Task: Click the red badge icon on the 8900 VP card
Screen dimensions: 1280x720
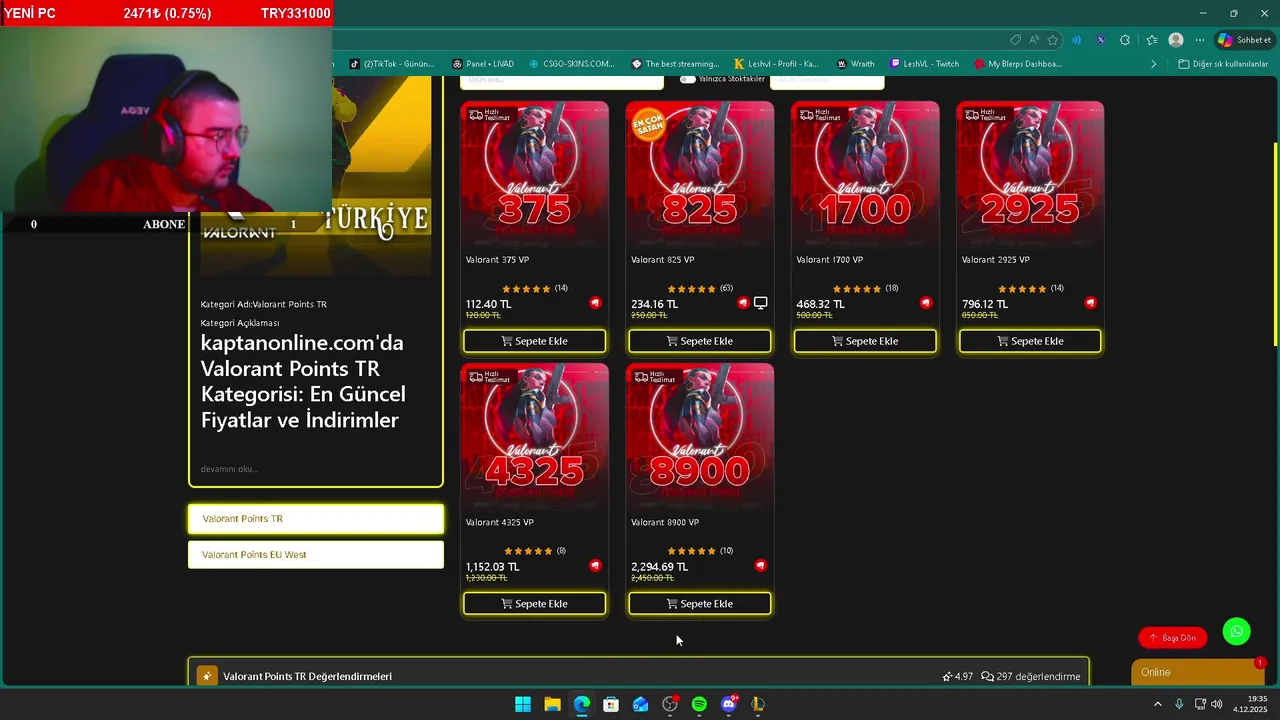Action: tap(761, 566)
